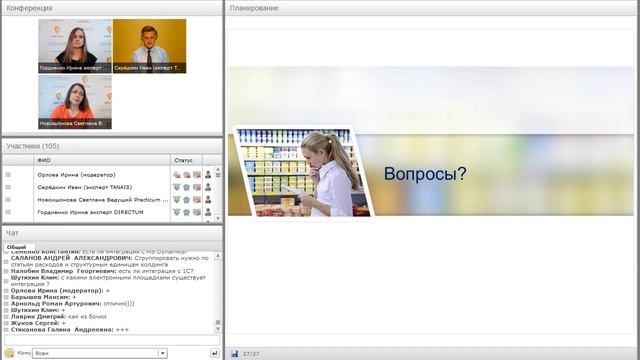This screenshot has height=360, width=640.
Task: Toggle microphone icon for Гордиенко Ирина
Action: click(177, 212)
